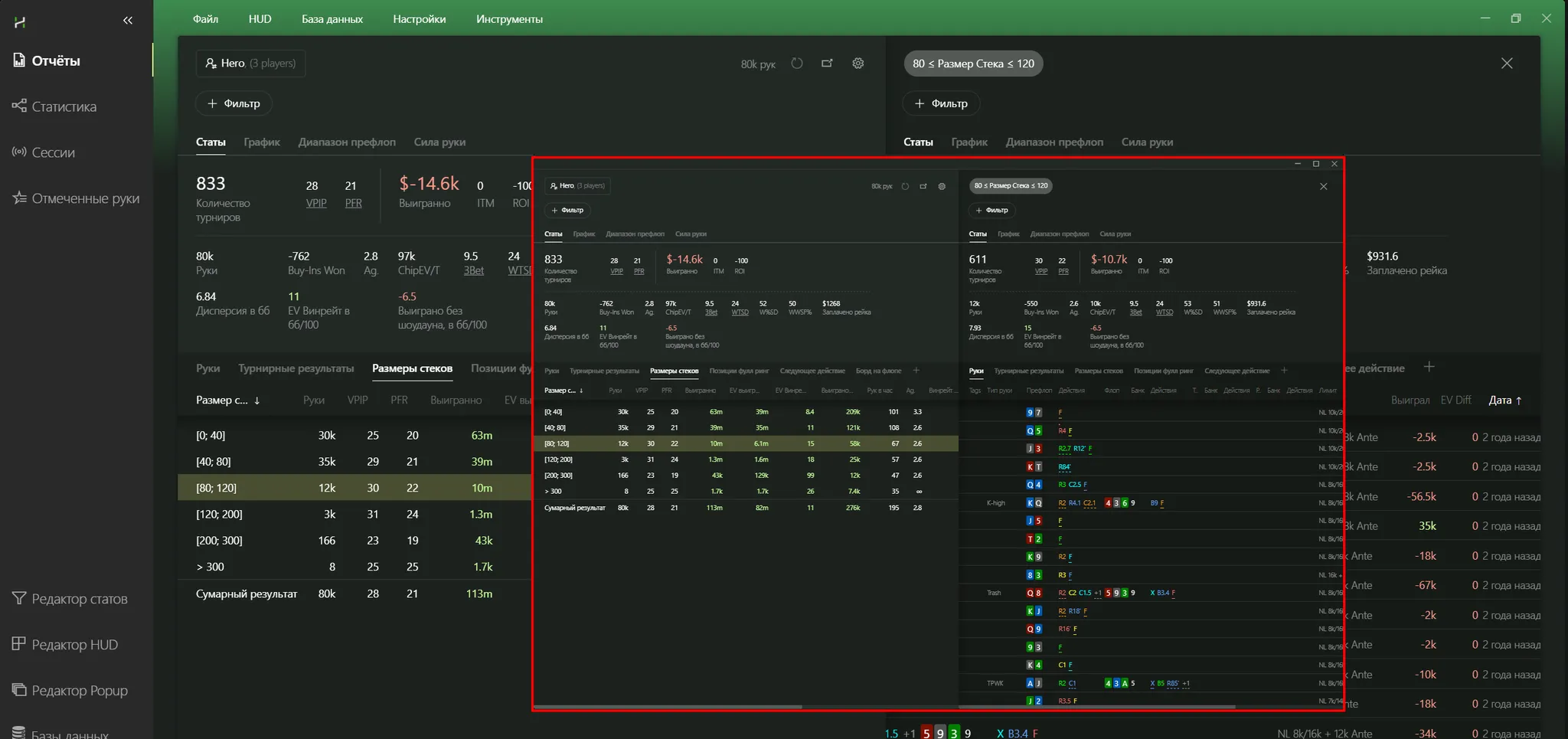Image resolution: width=1568 pixels, height=739 pixels.
Task: Launch Редактор HUD from the sidebar
Action: (74, 645)
